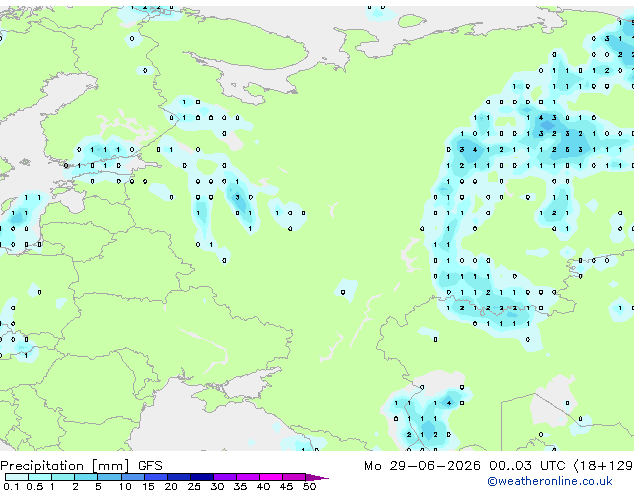Pick the 45–50 mm dark magenta legend box
Screen dimensions: 634x490
294,477
